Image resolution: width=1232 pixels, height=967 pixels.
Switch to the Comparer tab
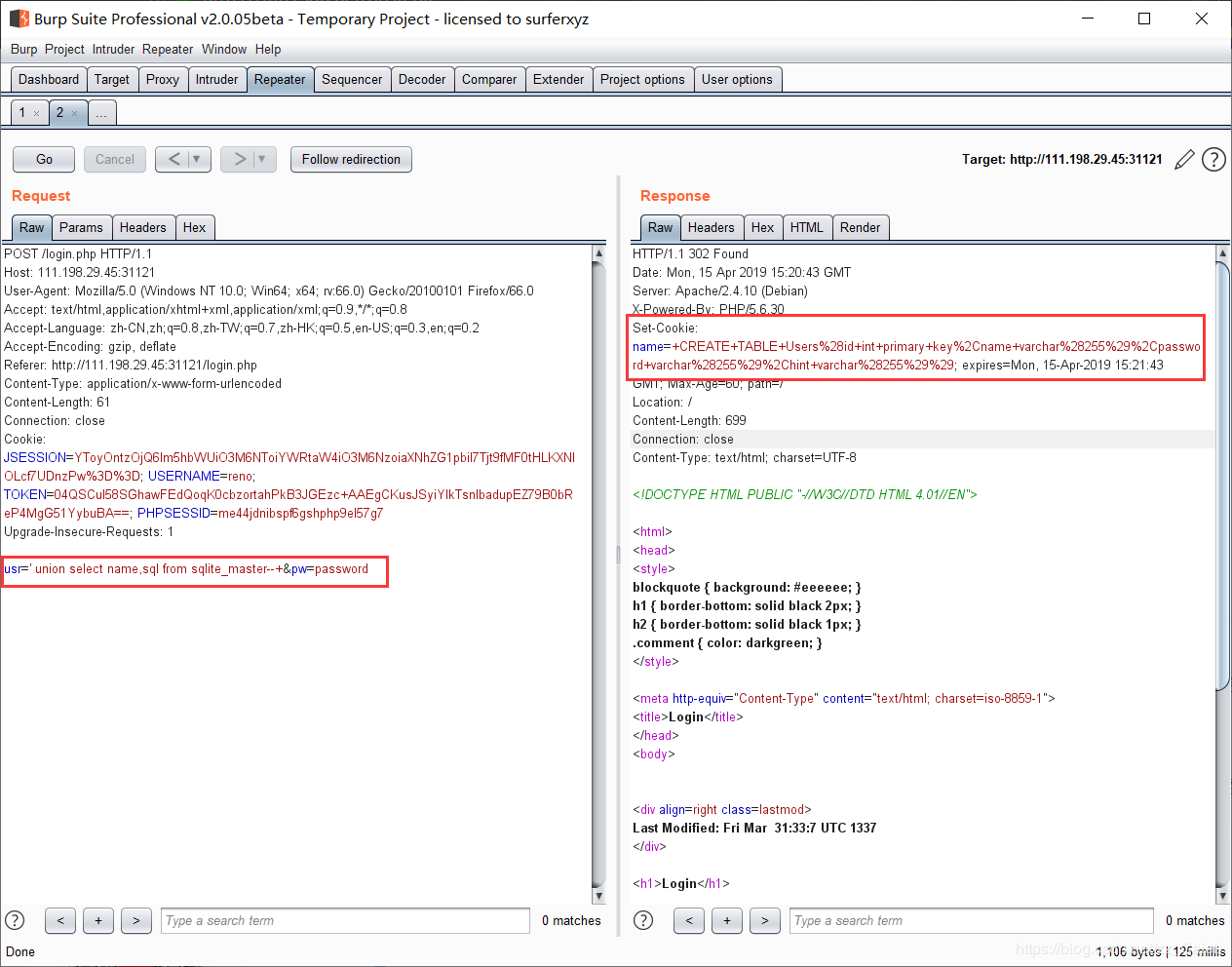[x=489, y=79]
